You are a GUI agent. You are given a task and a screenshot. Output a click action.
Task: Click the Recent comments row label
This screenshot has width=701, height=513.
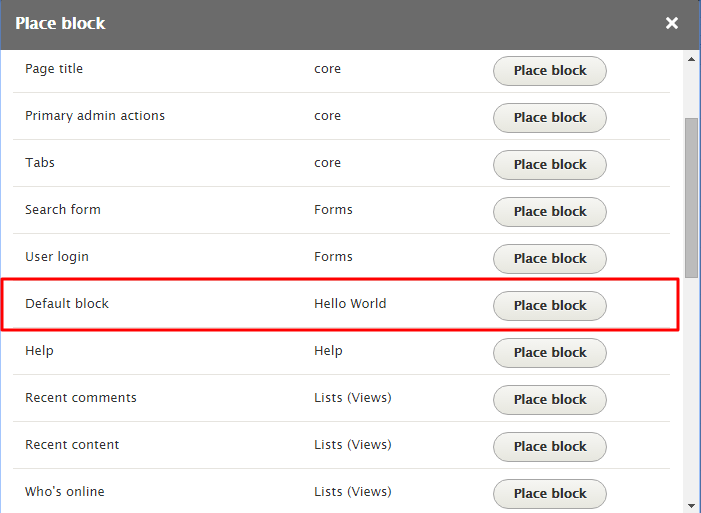tap(81, 398)
